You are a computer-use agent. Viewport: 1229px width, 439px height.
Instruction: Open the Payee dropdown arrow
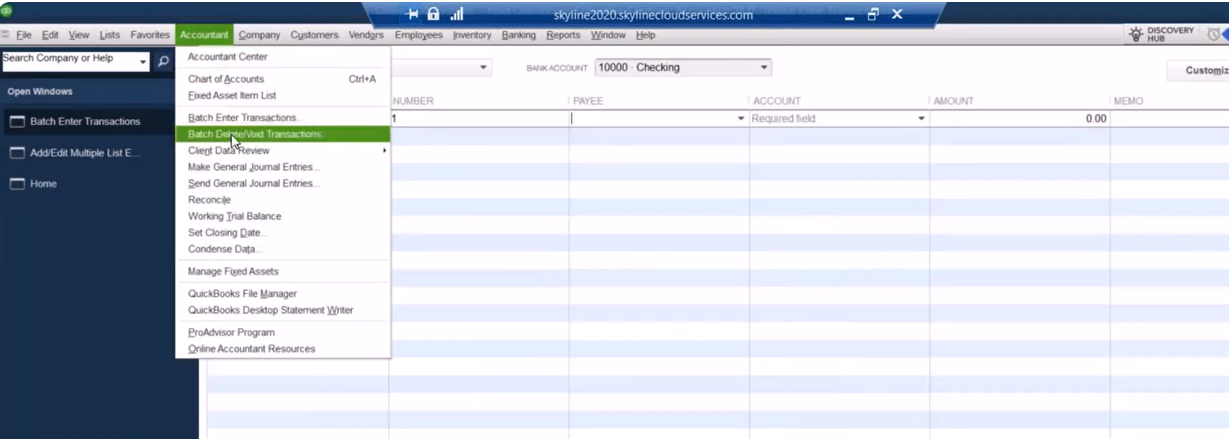[x=741, y=118]
